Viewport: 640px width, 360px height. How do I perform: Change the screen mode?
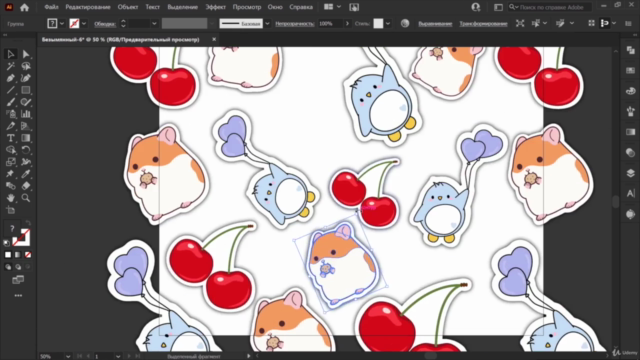(18, 280)
